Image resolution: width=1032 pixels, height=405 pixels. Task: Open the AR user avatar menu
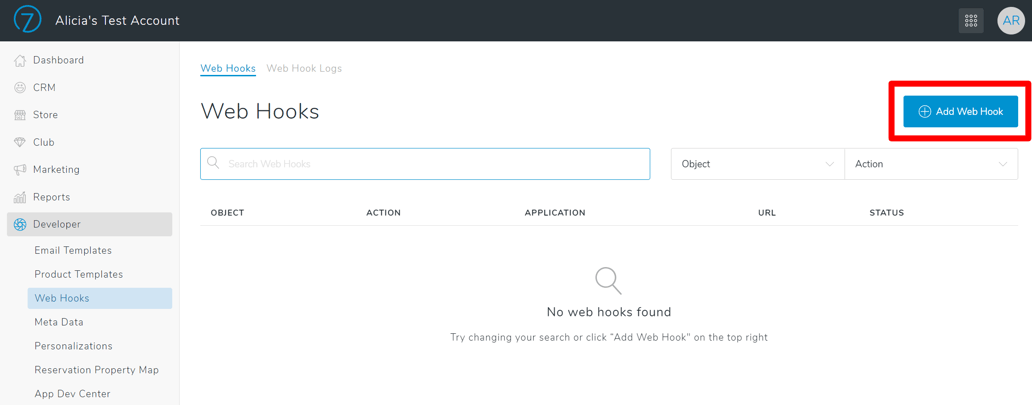pyautogui.click(x=1011, y=20)
